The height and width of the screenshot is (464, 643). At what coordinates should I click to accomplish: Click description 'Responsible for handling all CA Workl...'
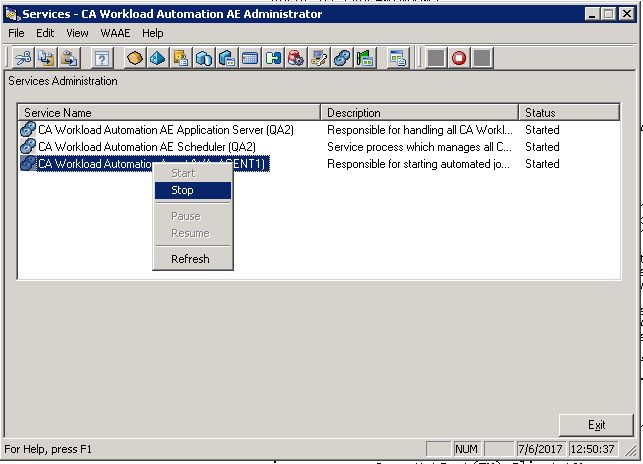point(420,130)
